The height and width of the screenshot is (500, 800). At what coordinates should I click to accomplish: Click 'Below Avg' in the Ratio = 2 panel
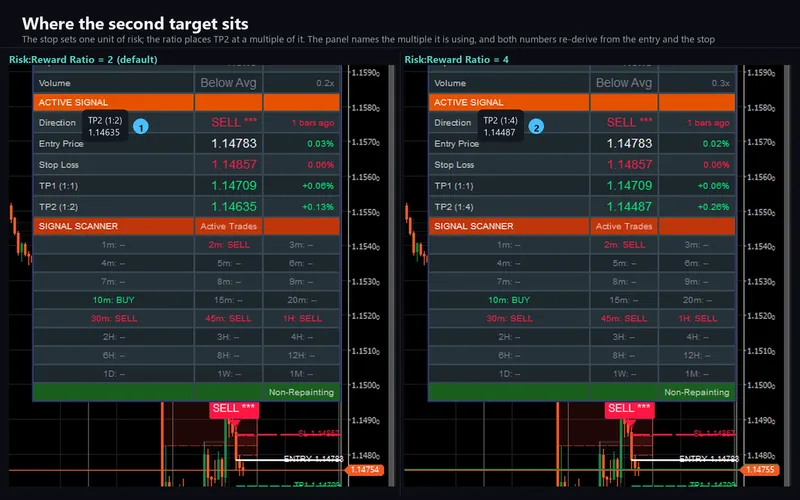228,83
